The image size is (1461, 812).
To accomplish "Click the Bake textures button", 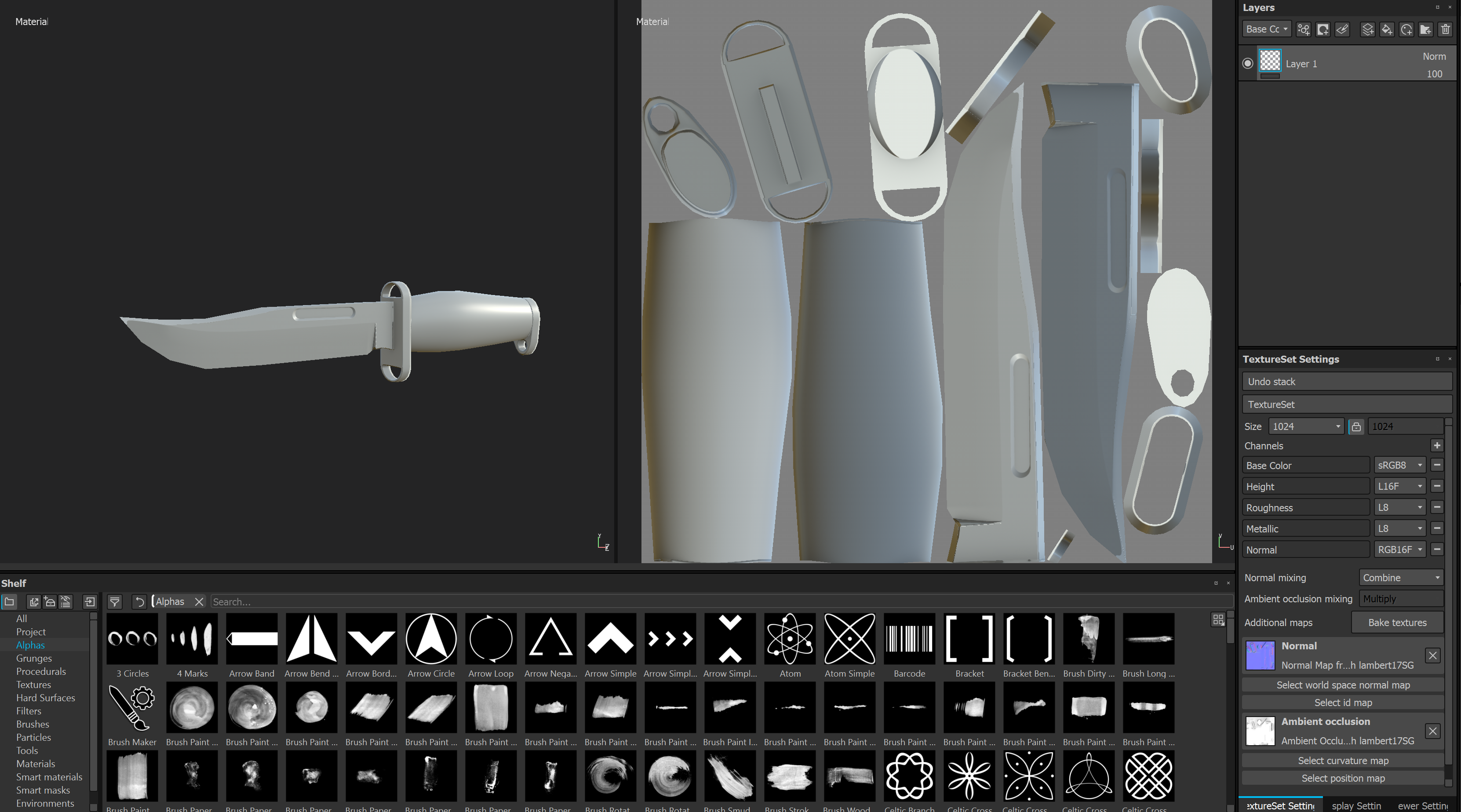I will [x=1397, y=622].
